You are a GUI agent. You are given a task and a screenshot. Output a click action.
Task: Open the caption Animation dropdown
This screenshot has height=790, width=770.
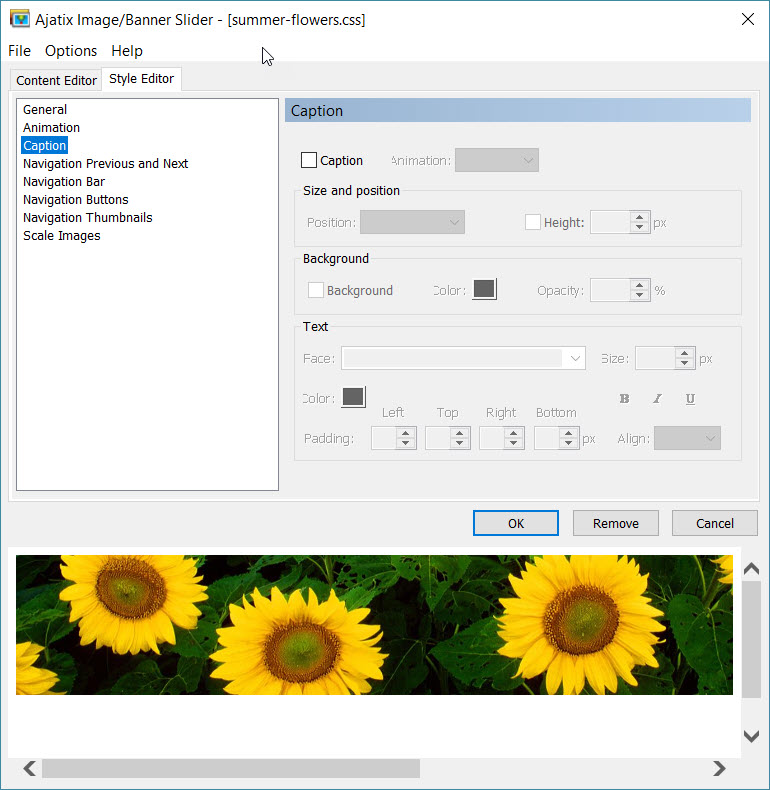496,160
